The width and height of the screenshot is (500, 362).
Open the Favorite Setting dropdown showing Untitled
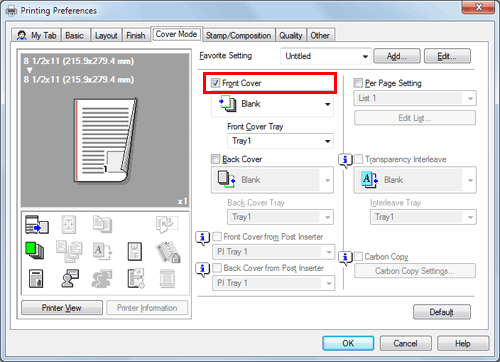[x=326, y=56]
